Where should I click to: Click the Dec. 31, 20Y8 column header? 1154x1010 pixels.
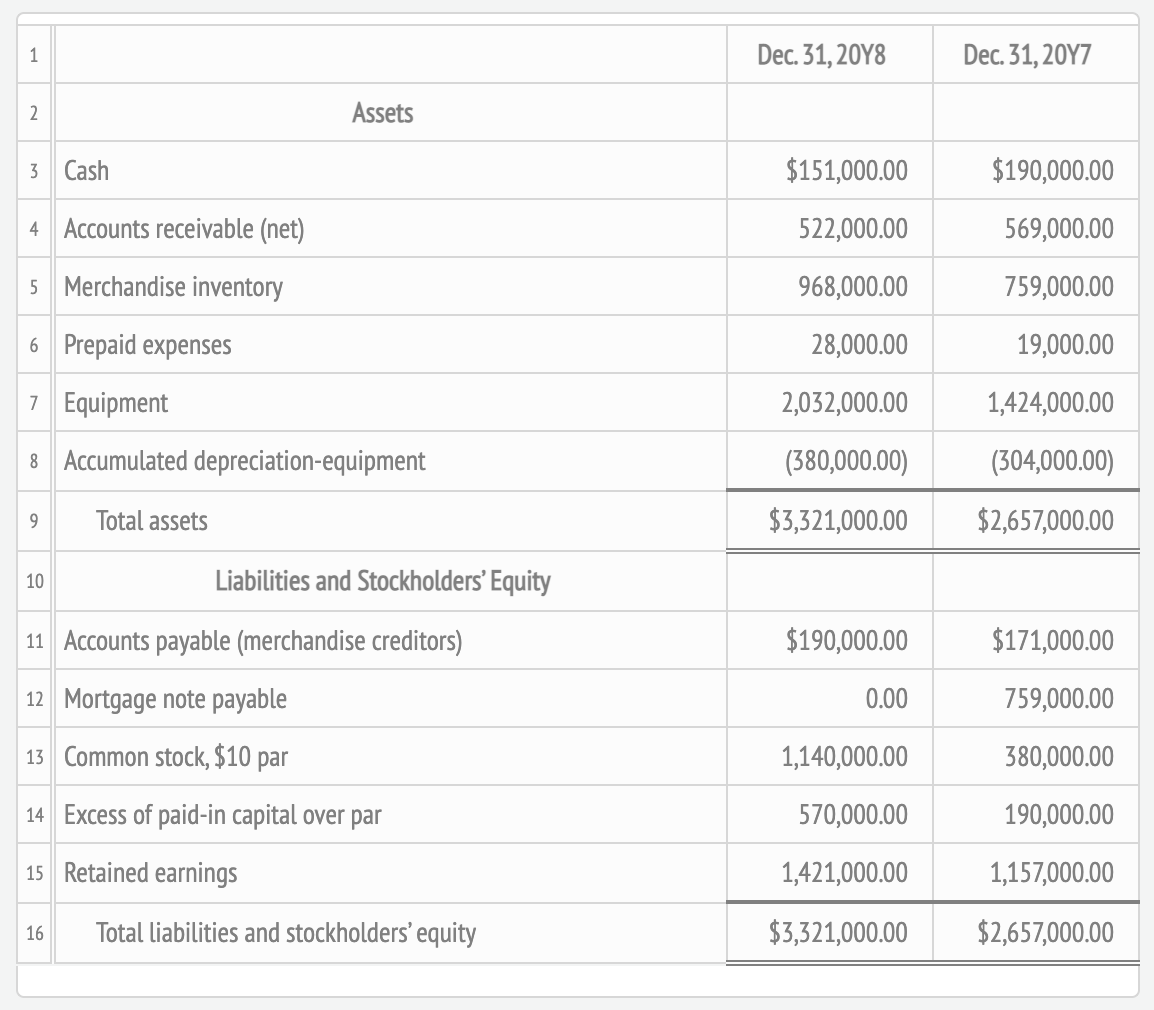(x=828, y=54)
